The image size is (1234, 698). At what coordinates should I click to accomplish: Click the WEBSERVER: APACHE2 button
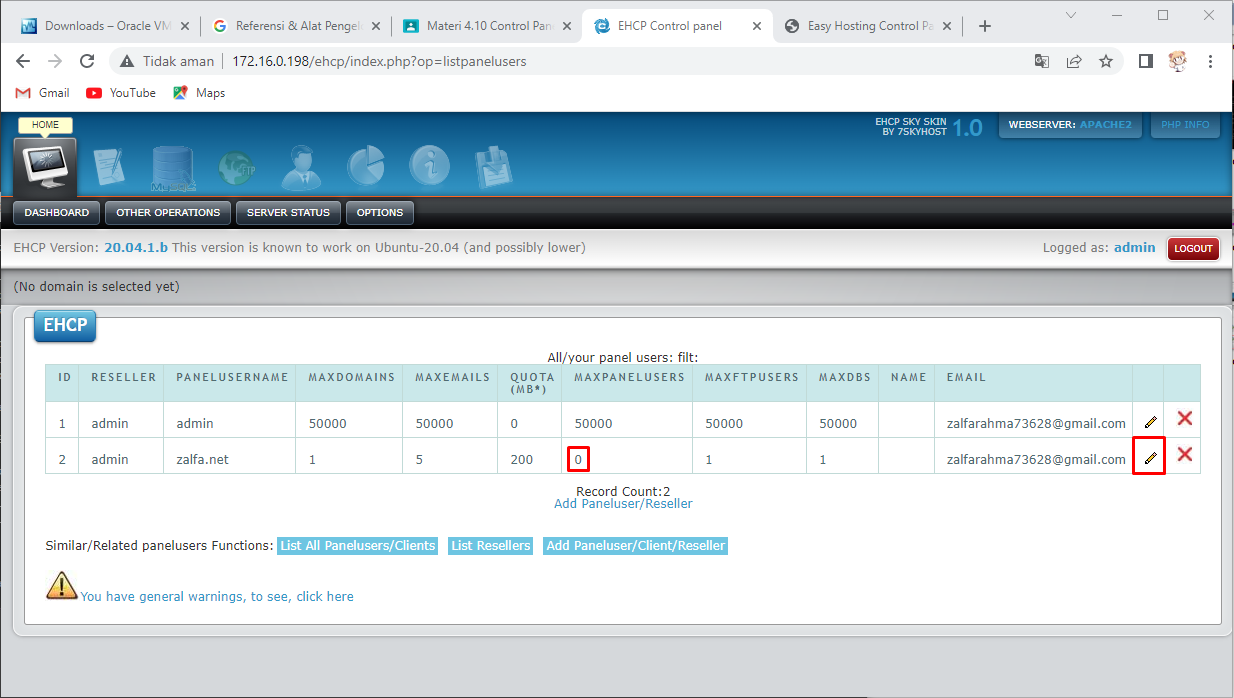click(1070, 125)
